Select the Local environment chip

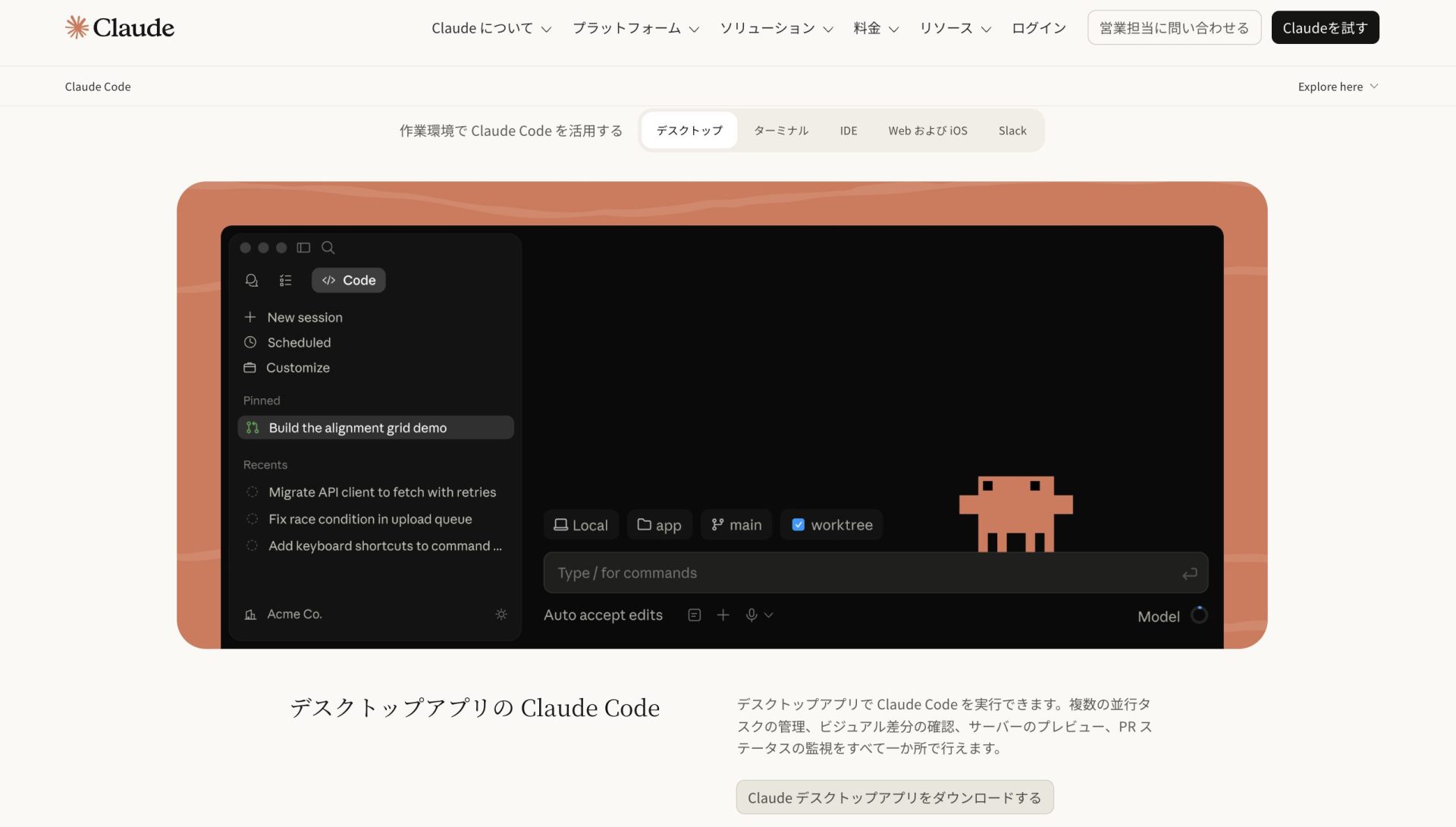point(581,524)
